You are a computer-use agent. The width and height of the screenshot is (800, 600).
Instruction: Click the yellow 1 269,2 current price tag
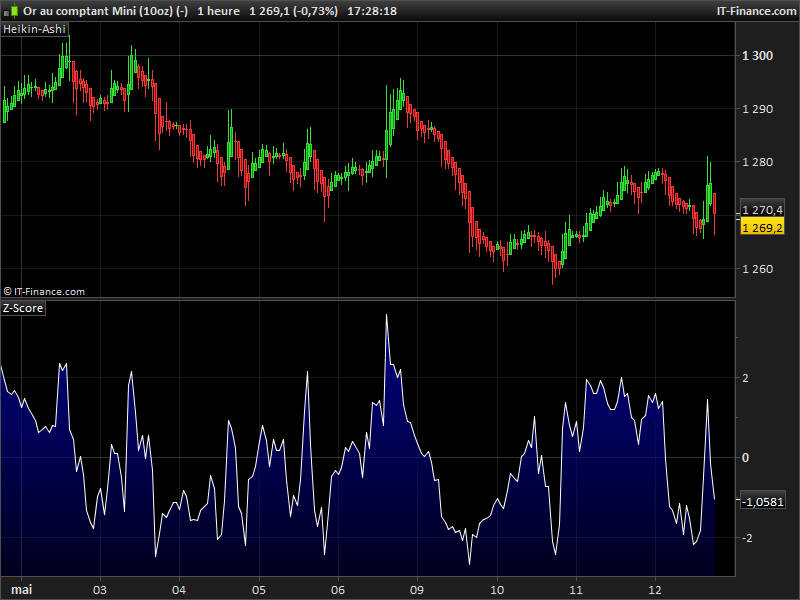tap(762, 228)
